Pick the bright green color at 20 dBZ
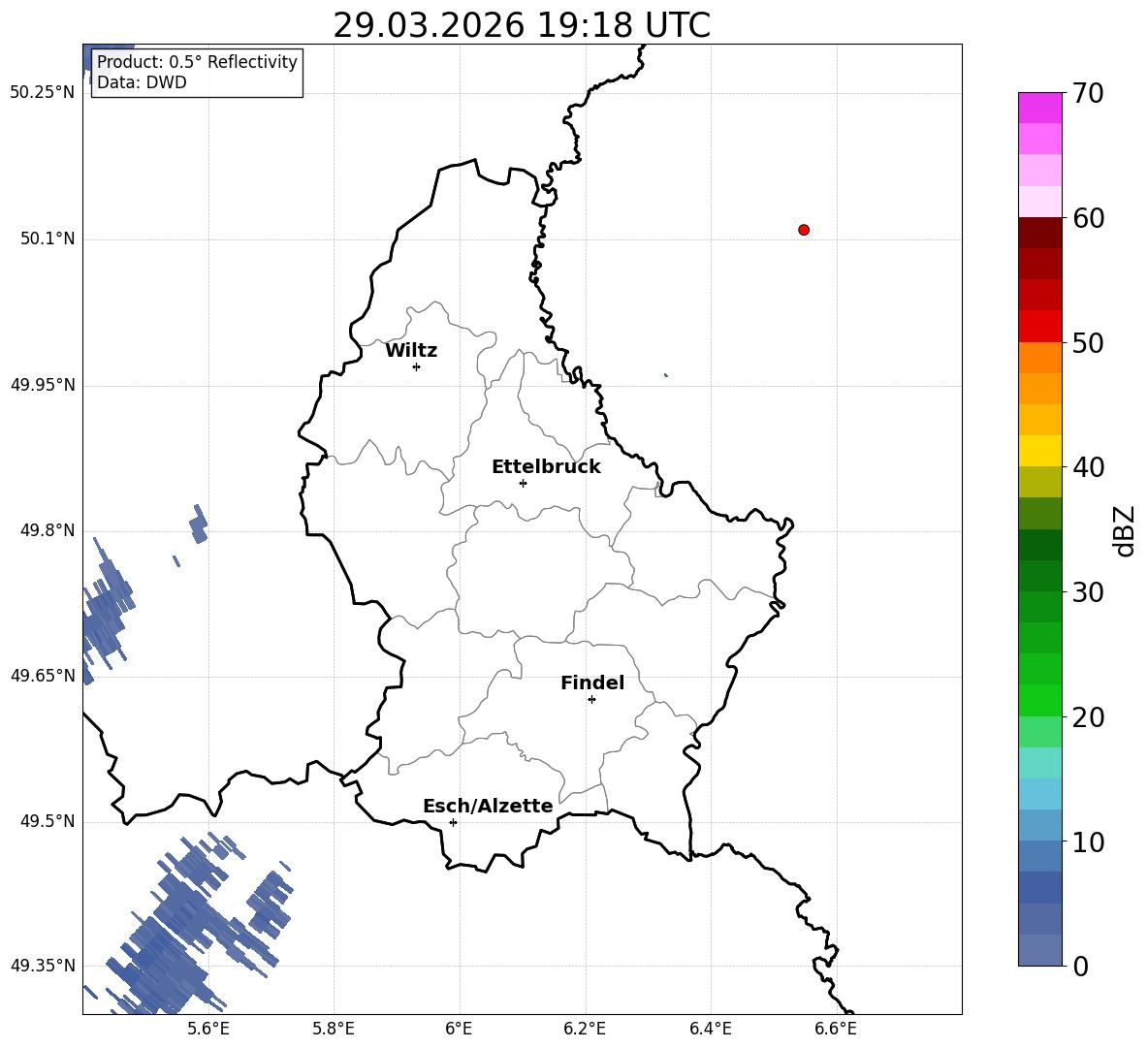 click(1039, 700)
